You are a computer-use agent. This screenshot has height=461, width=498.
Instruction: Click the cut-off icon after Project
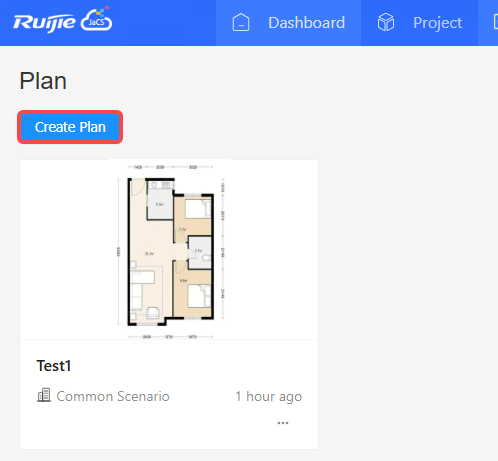tap(496, 23)
